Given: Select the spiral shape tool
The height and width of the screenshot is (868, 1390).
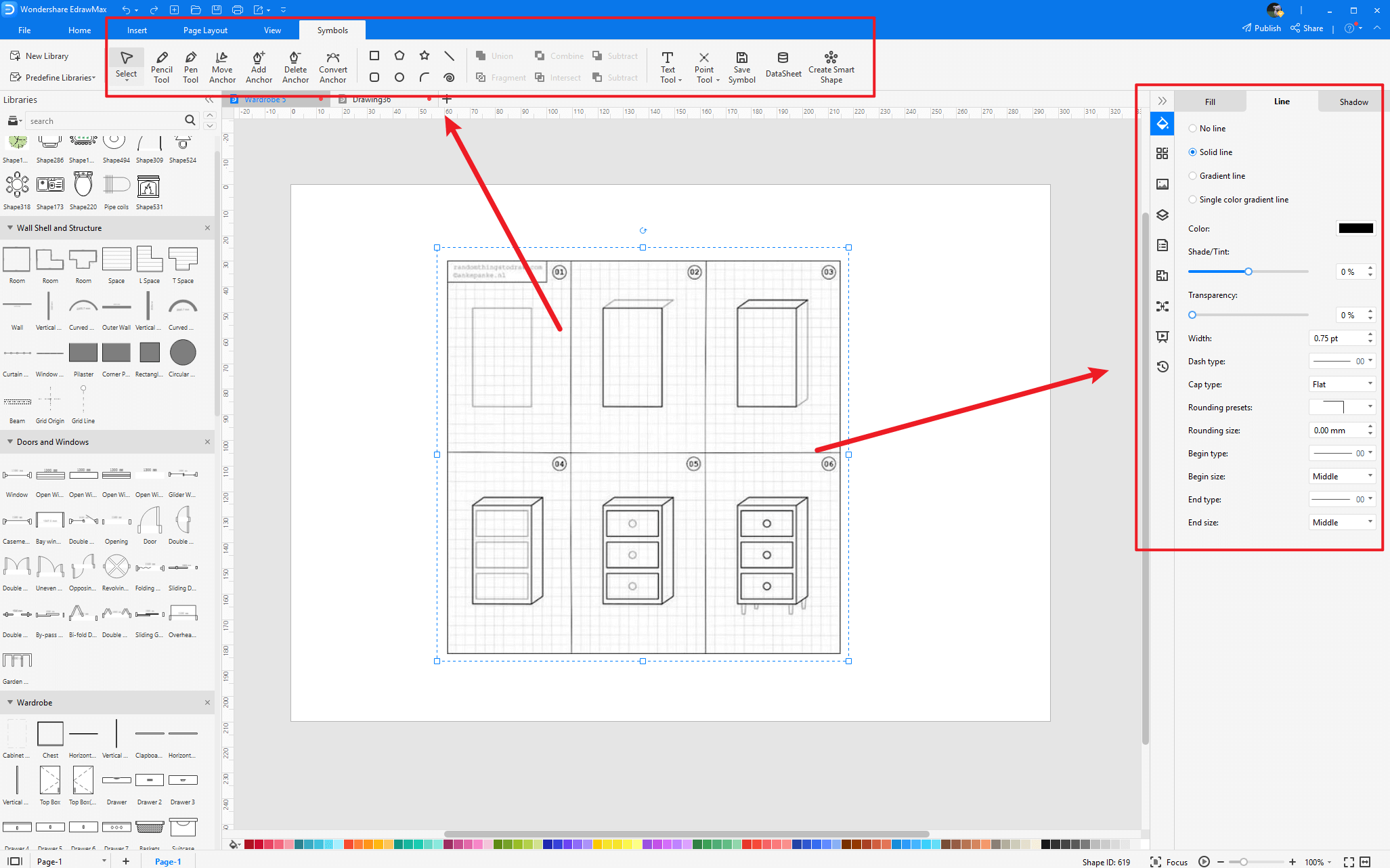Looking at the screenshot, I should 449,77.
